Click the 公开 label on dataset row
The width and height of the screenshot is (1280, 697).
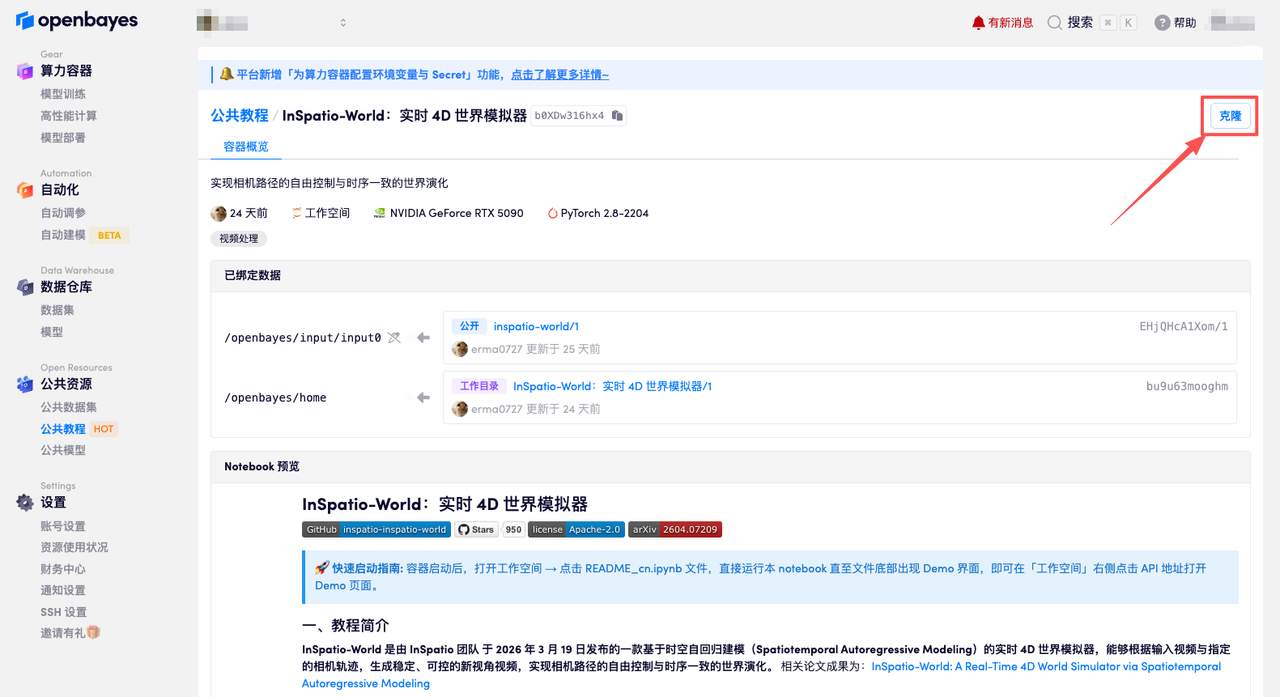469,327
